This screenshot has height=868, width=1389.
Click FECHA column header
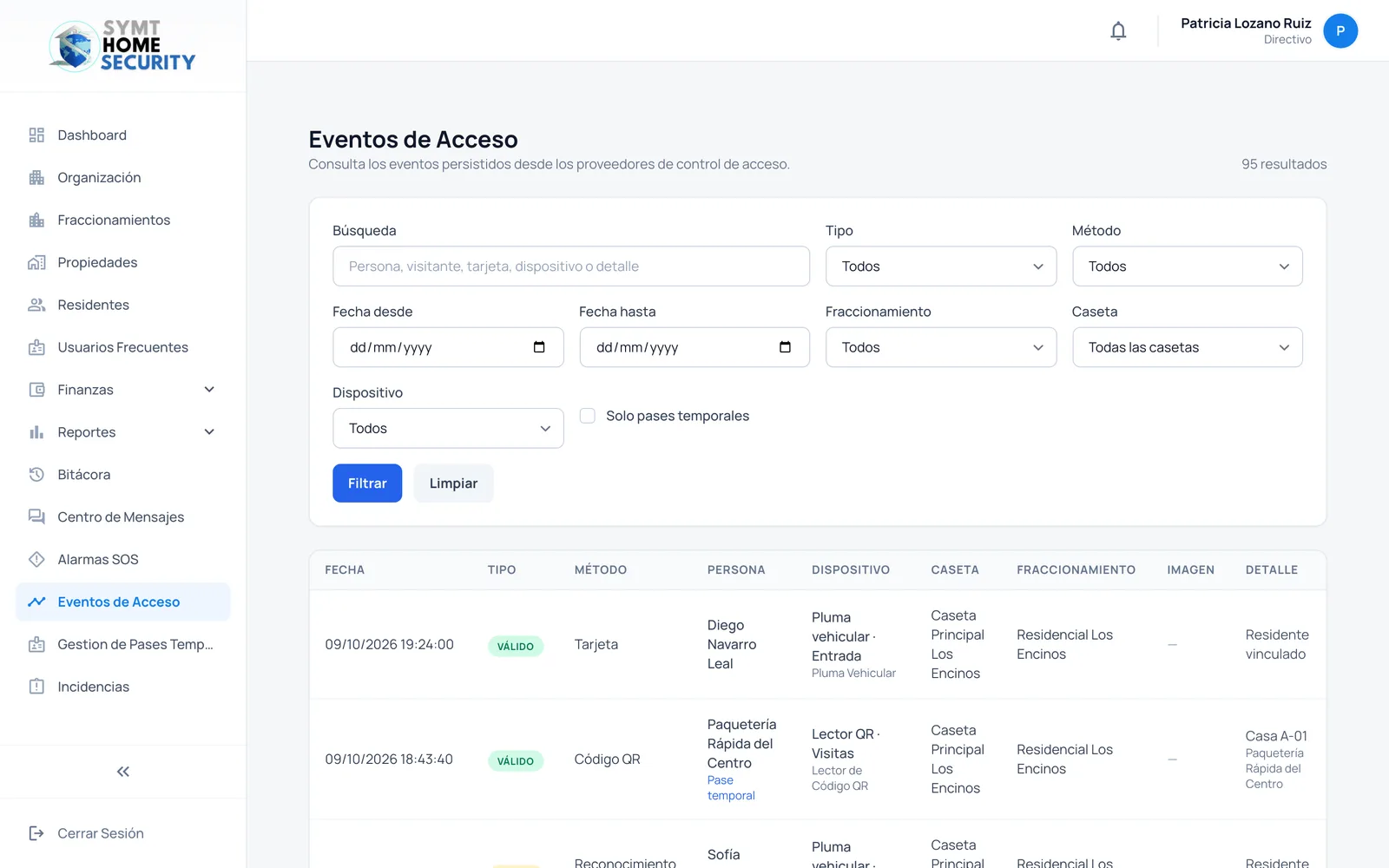(345, 570)
